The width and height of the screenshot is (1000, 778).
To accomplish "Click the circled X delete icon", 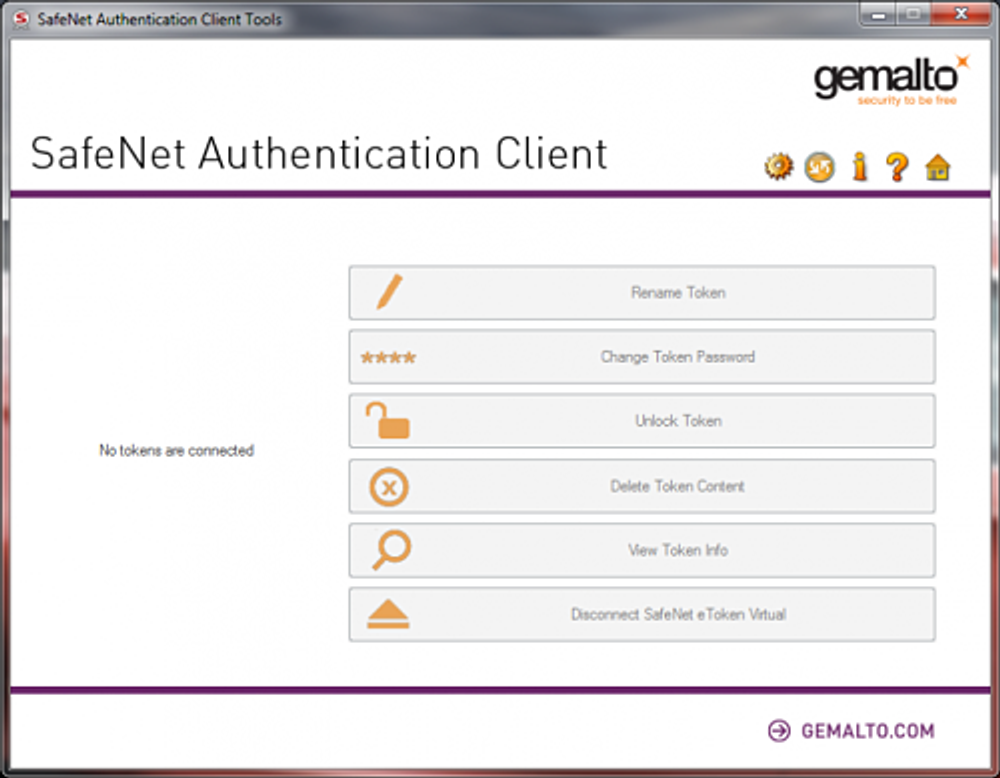I will tap(389, 487).
